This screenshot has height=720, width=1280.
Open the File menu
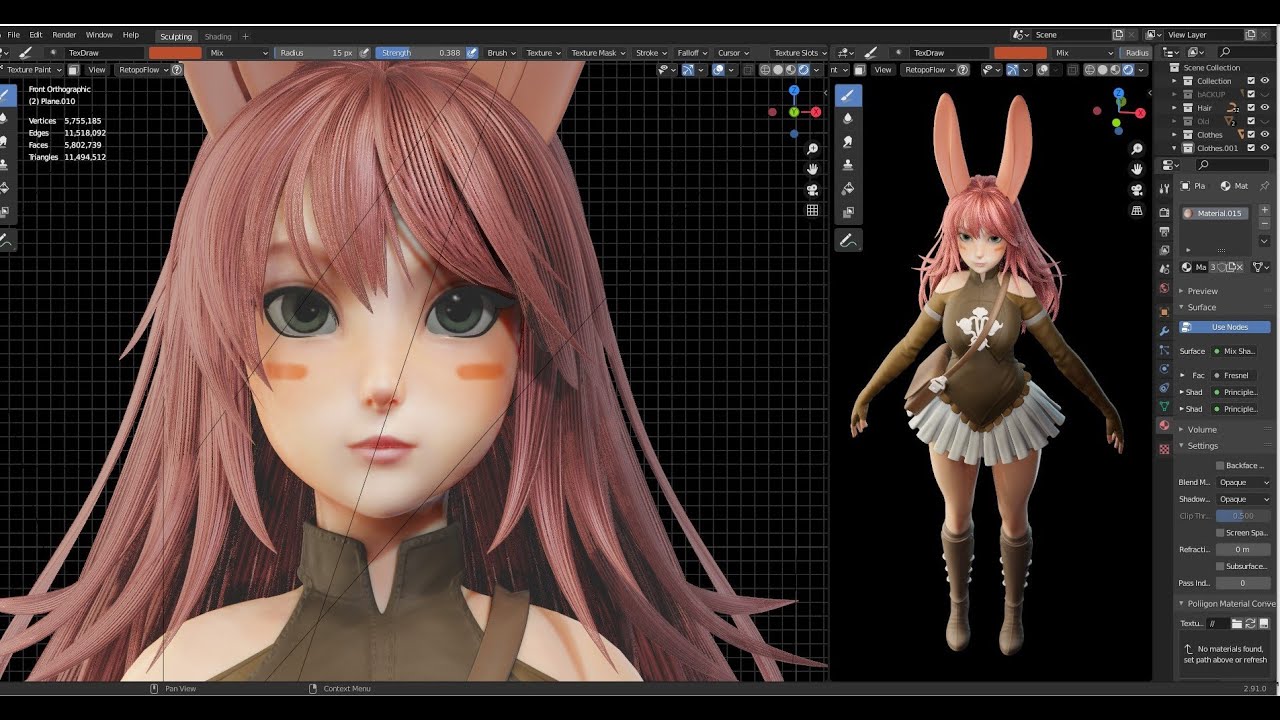(x=14, y=35)
